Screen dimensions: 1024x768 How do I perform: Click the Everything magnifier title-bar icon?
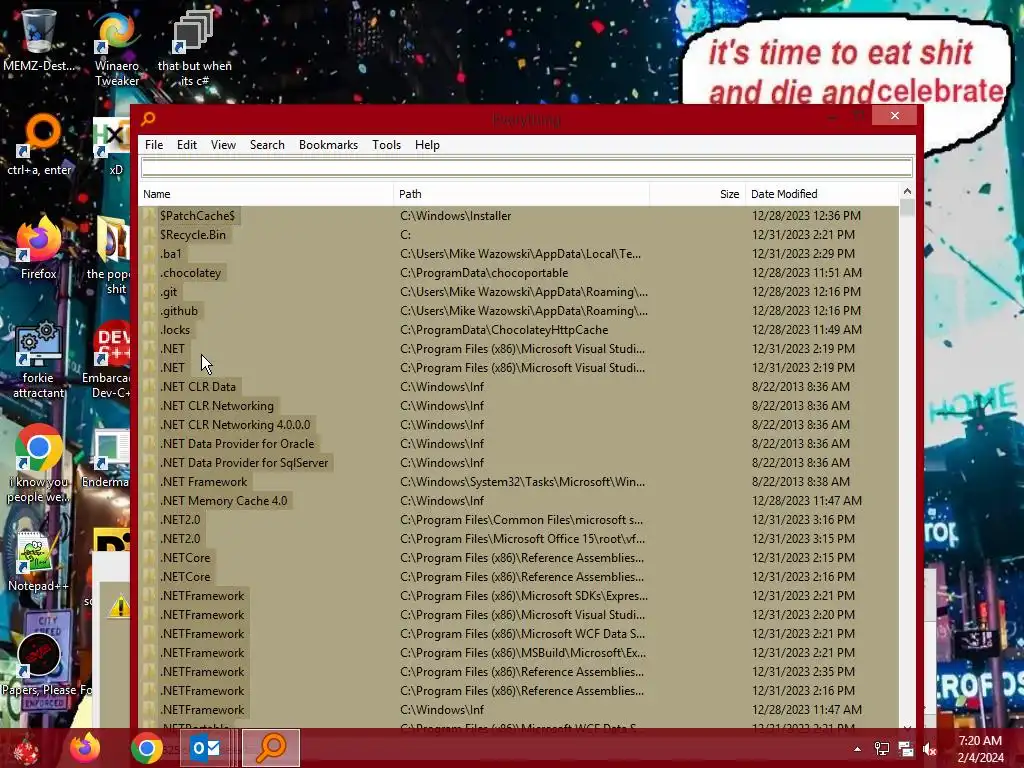(x=148, y=118)
